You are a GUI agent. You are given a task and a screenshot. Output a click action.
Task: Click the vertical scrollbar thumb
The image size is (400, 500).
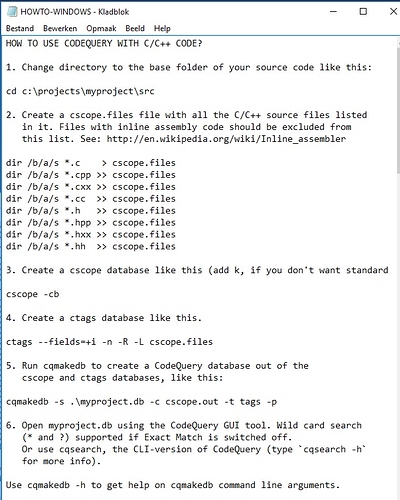tap(398, 110)
